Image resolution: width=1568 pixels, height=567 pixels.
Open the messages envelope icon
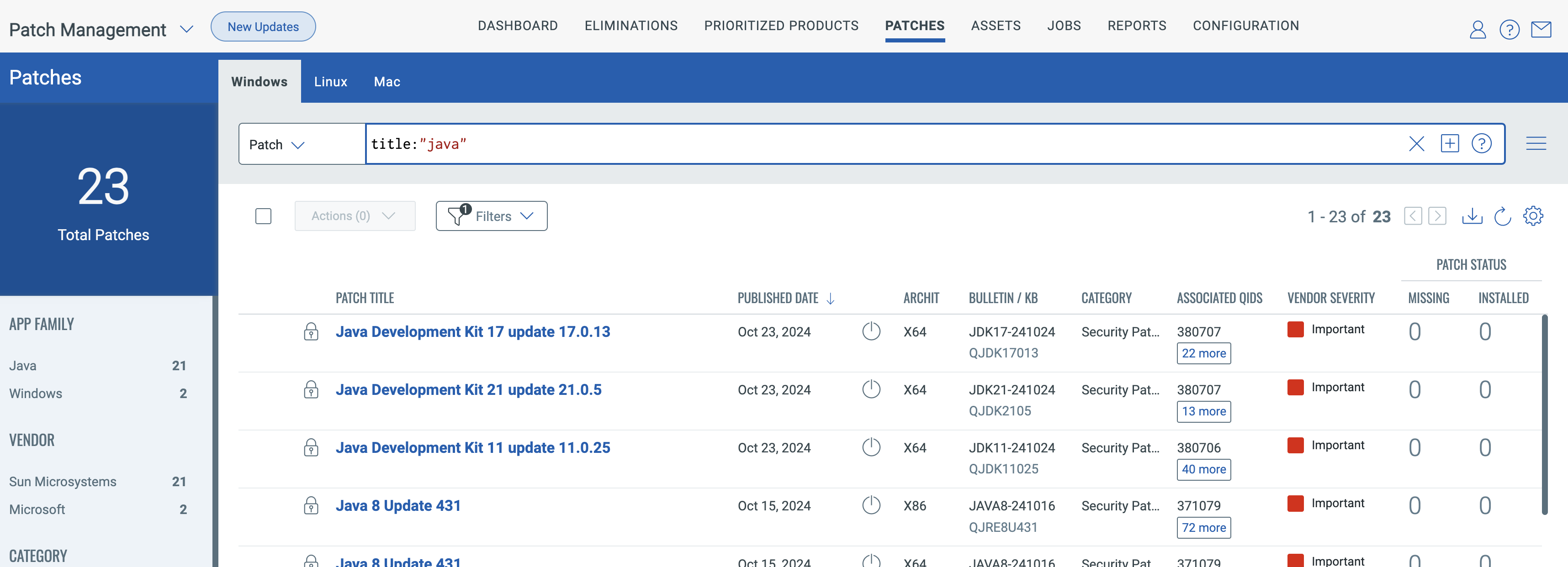(1541, 29)
